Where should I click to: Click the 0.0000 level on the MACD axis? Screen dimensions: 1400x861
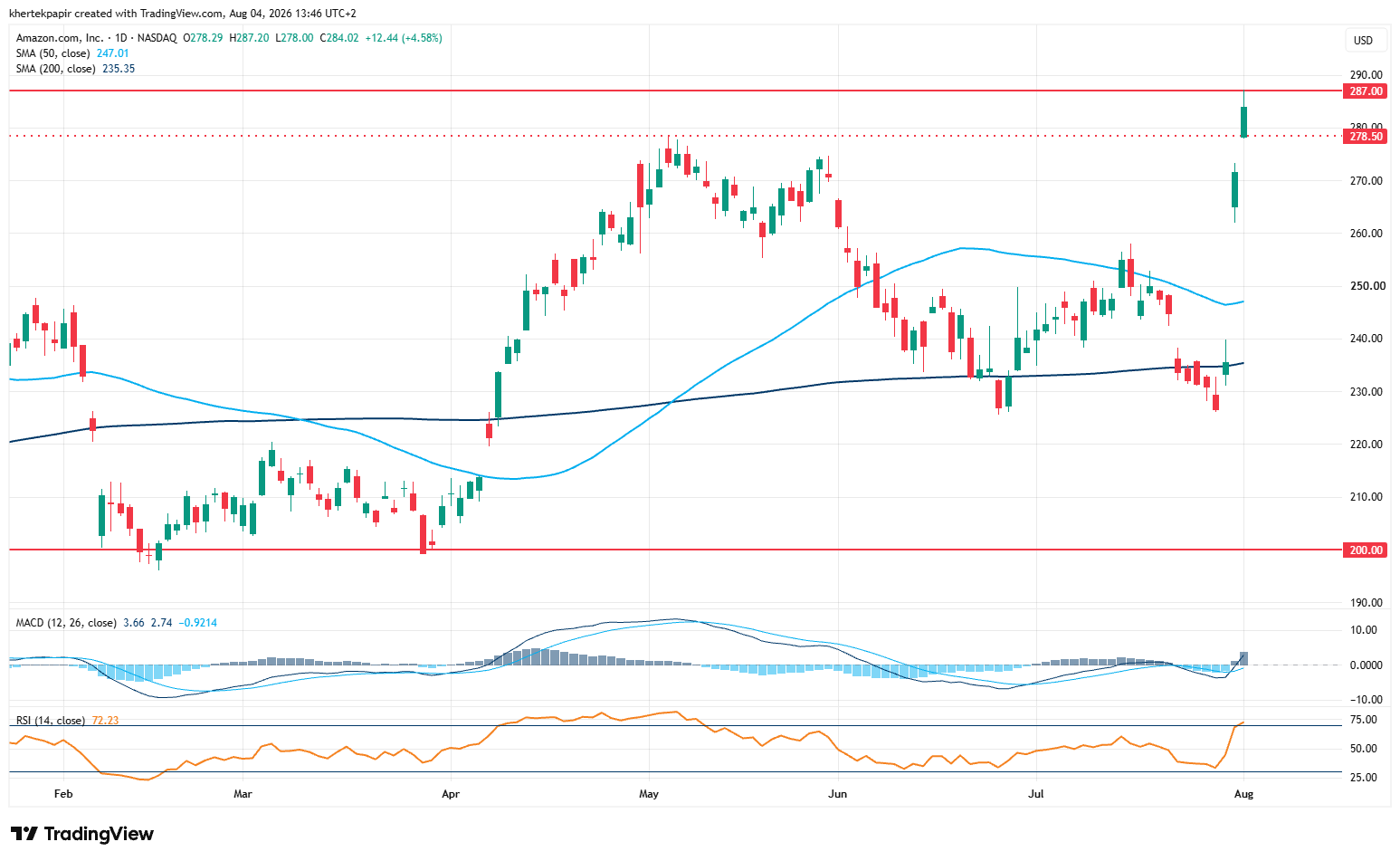[x=1366, y=665]
